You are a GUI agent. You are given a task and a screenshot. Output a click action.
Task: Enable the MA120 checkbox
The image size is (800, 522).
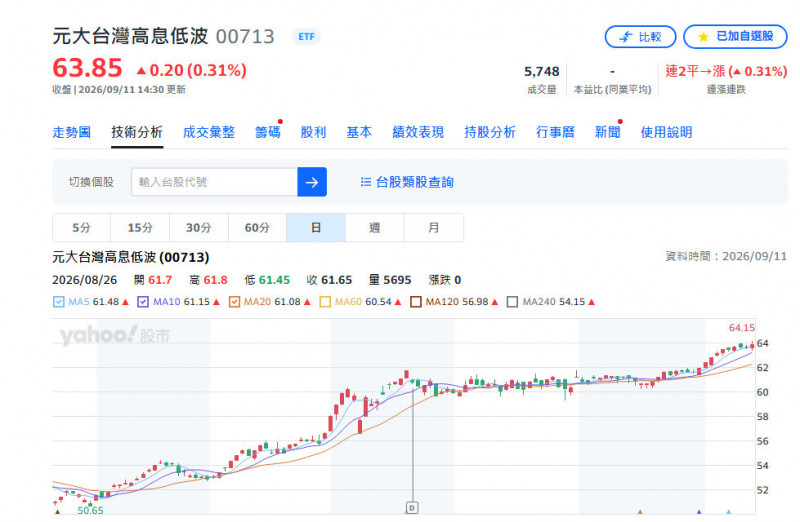[x=416, y=302]
